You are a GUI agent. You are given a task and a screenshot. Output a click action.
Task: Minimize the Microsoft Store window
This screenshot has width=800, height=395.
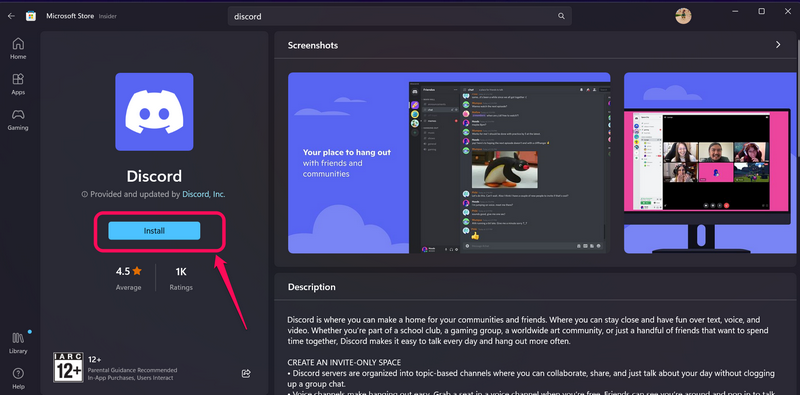pos(736,11)
